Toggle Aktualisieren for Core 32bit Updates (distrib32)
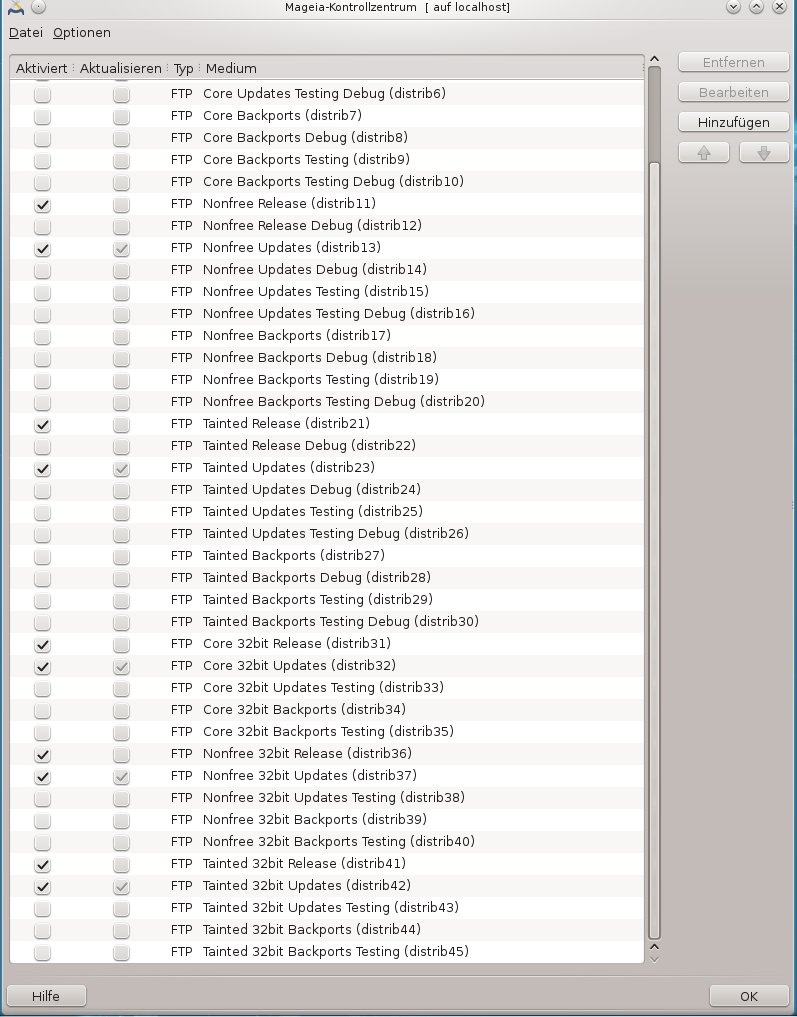Screen dimensions: 797x1017 coord(121,666)
